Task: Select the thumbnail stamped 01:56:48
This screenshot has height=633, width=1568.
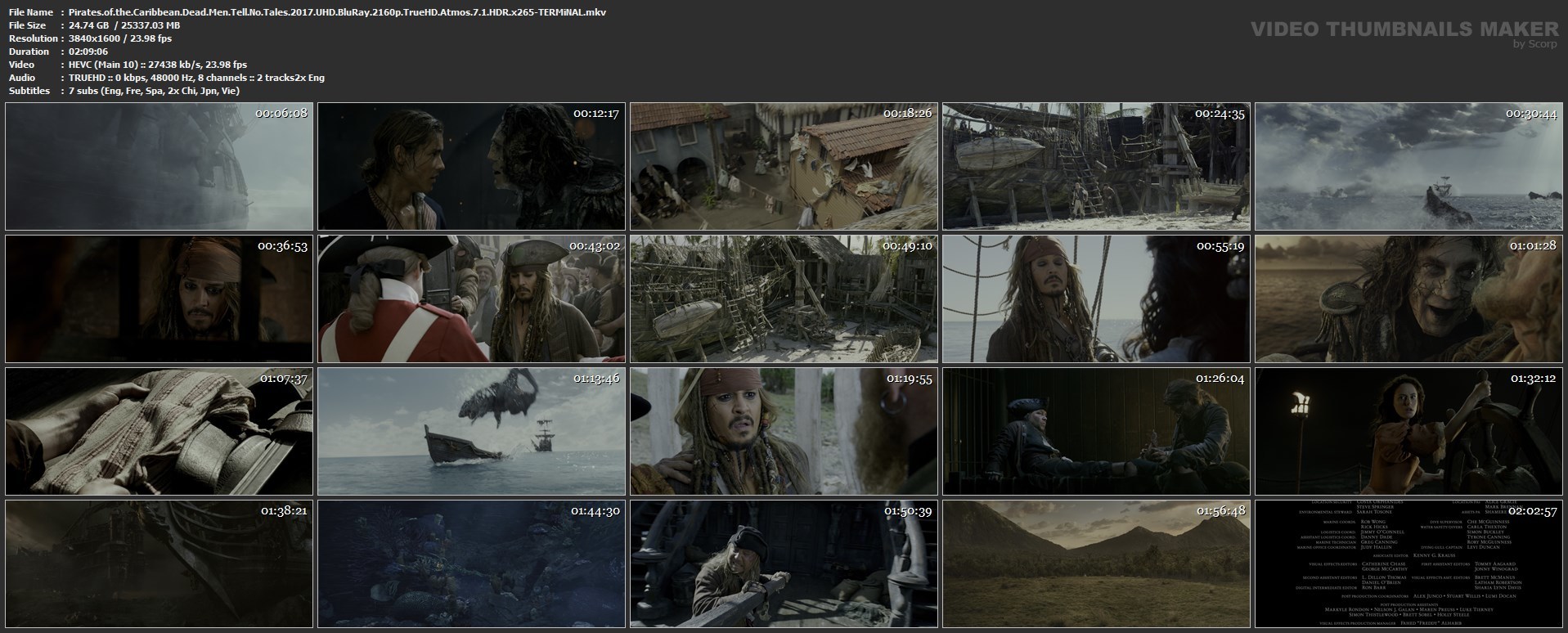Action: (1096, 564)
